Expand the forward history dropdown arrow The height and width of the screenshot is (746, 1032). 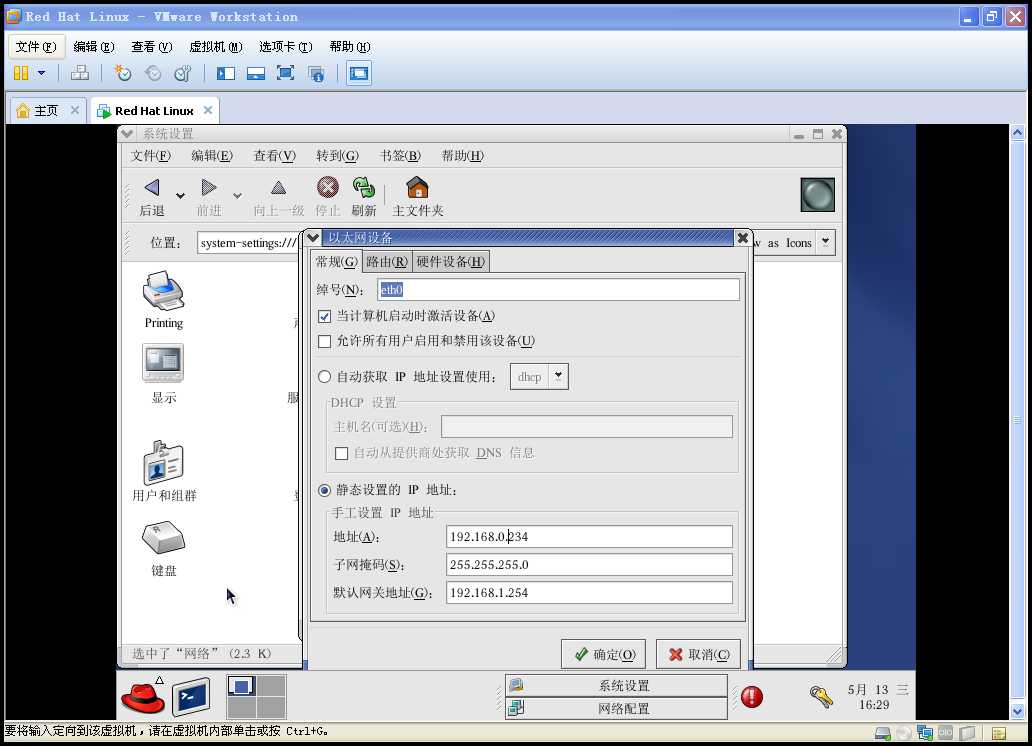click(x=238, y=195)
